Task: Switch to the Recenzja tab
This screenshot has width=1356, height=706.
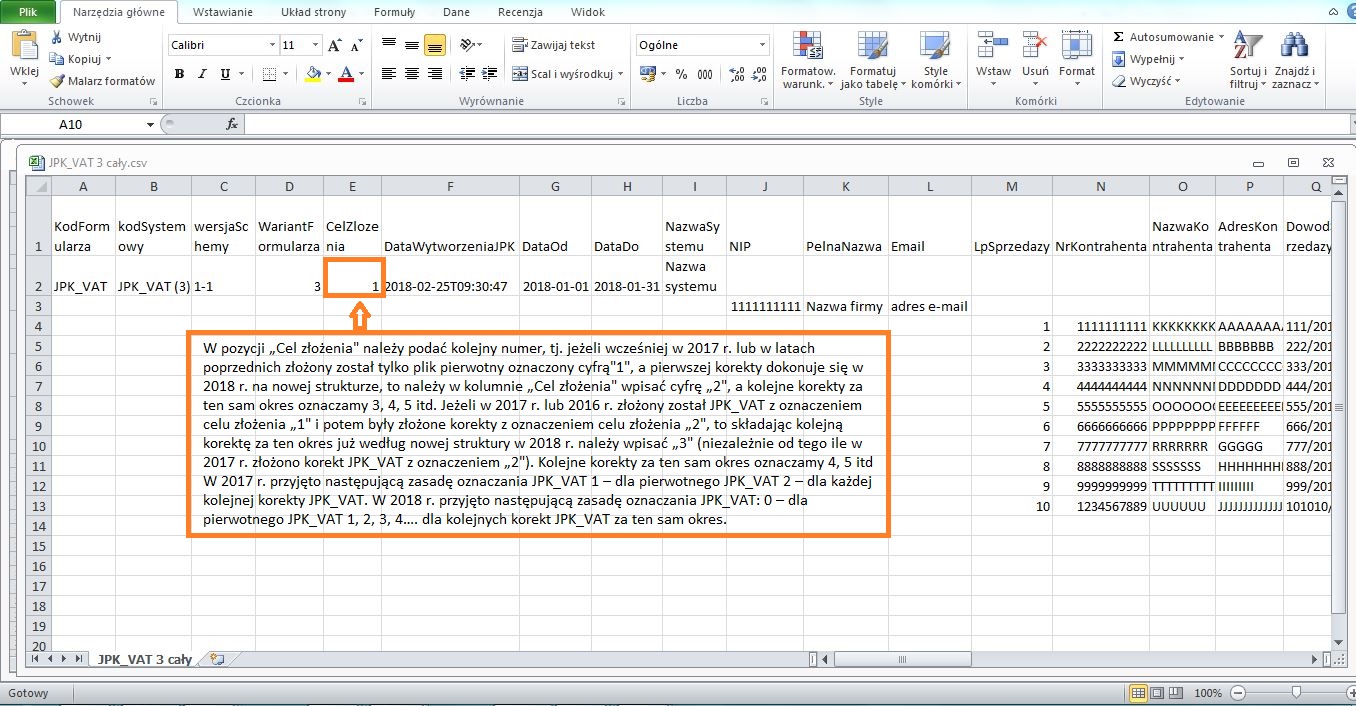Action: coord(520,12)
